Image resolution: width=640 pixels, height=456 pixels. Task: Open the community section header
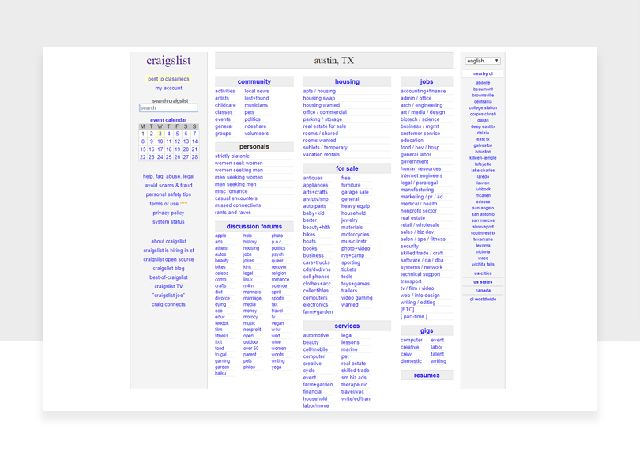[x=254, y=82]
